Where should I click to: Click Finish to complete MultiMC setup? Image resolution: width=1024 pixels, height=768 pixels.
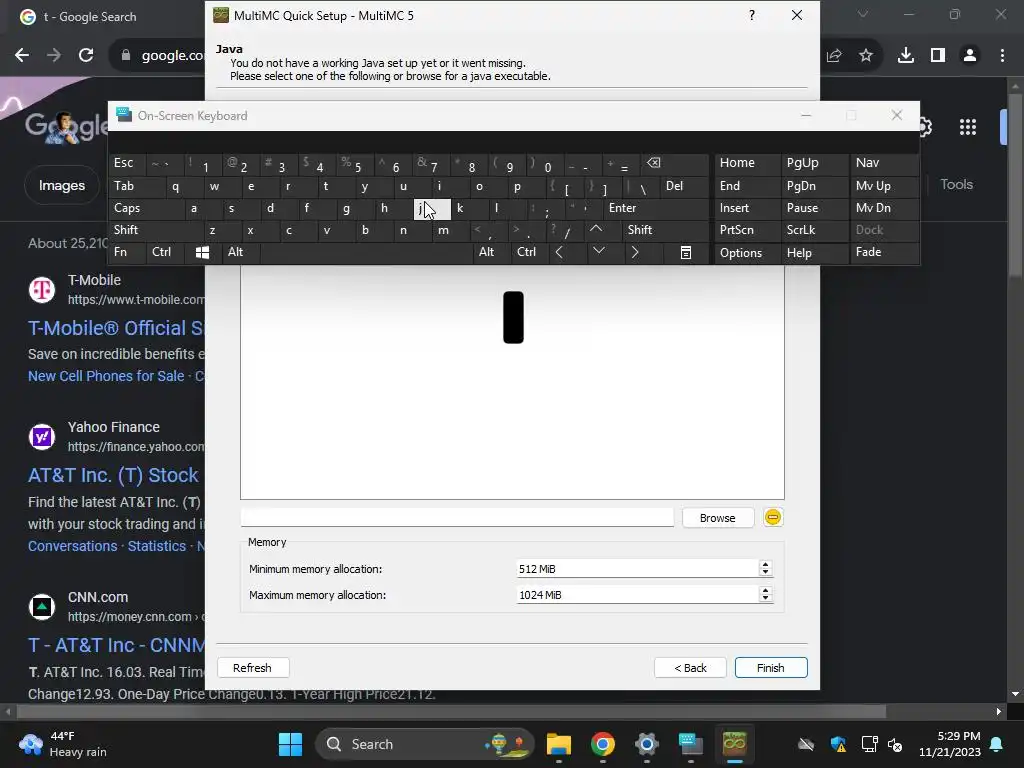771,667
